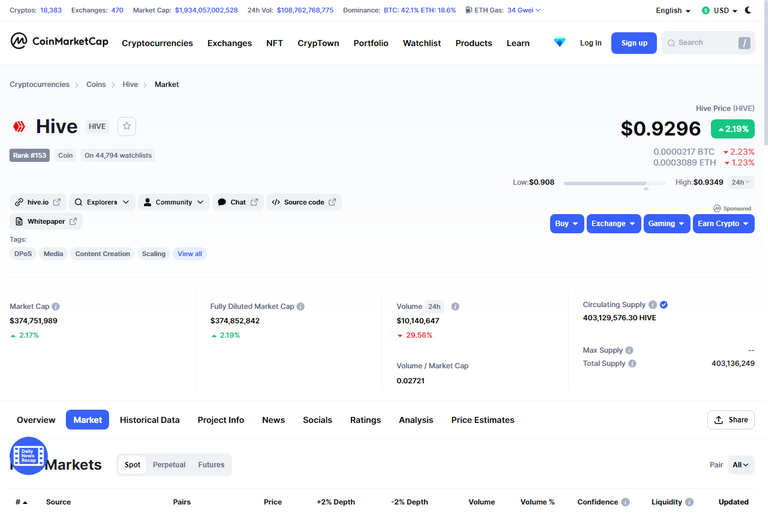The image size is (768, 514).
Task: Open Fully Diluted Market Cap info icon
Action: point(301,306)
